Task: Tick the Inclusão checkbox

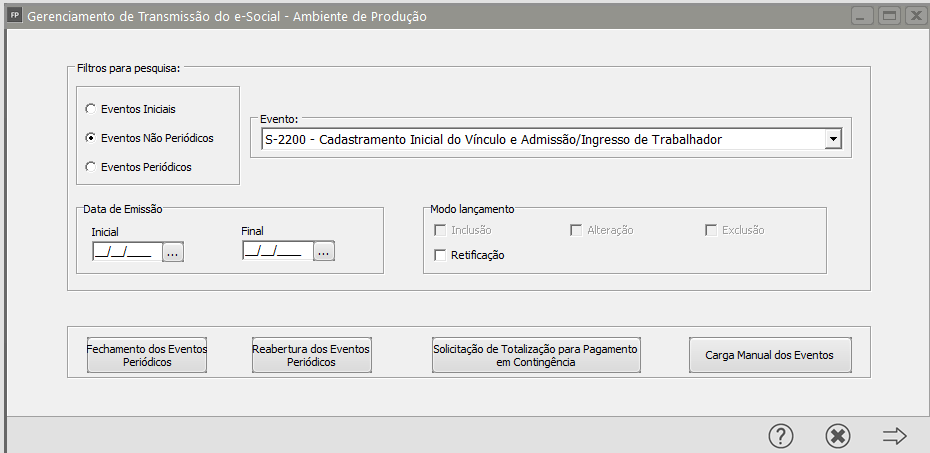Action: pos(440,230)
